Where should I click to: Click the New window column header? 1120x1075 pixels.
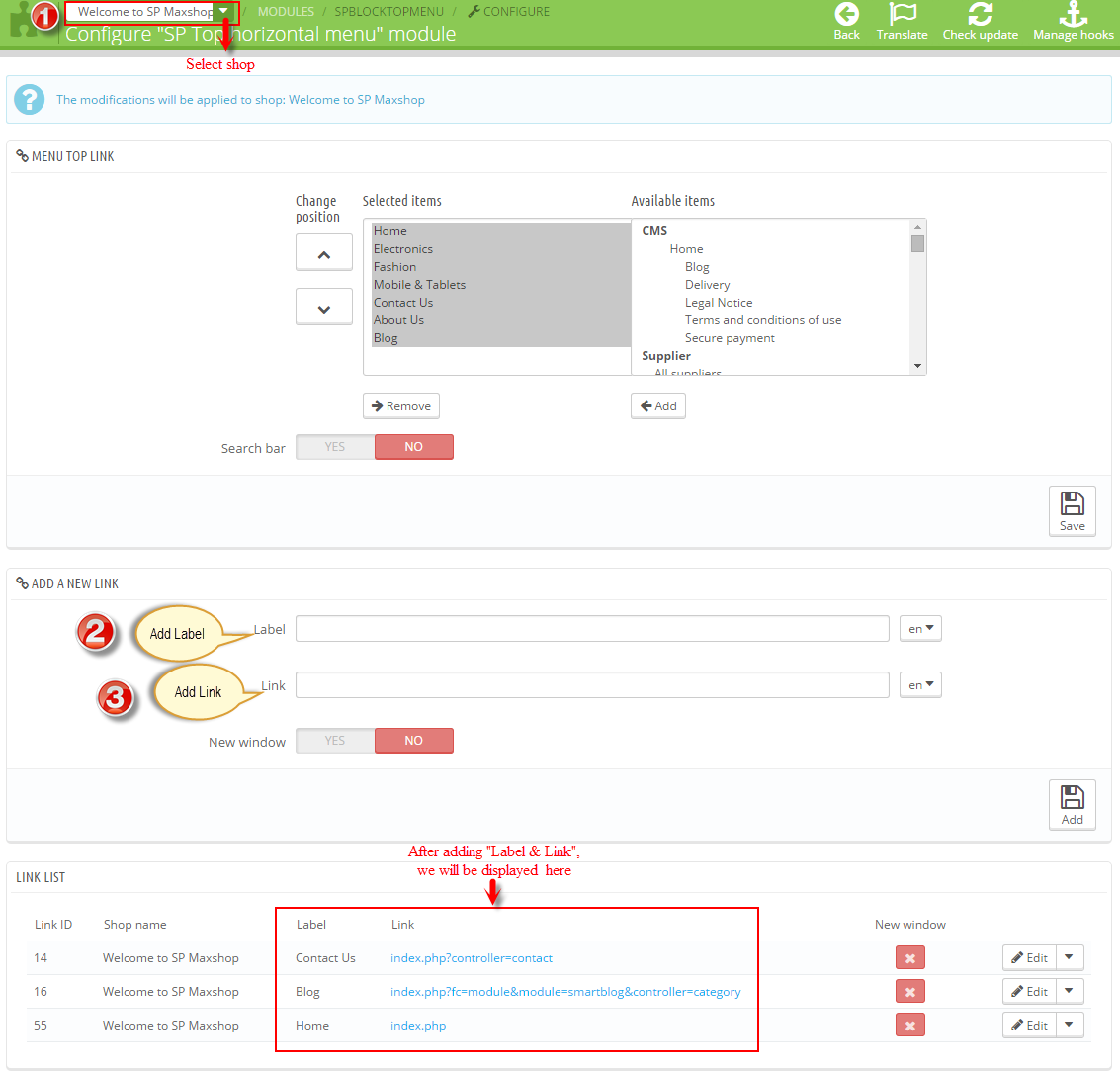[910, 925]
